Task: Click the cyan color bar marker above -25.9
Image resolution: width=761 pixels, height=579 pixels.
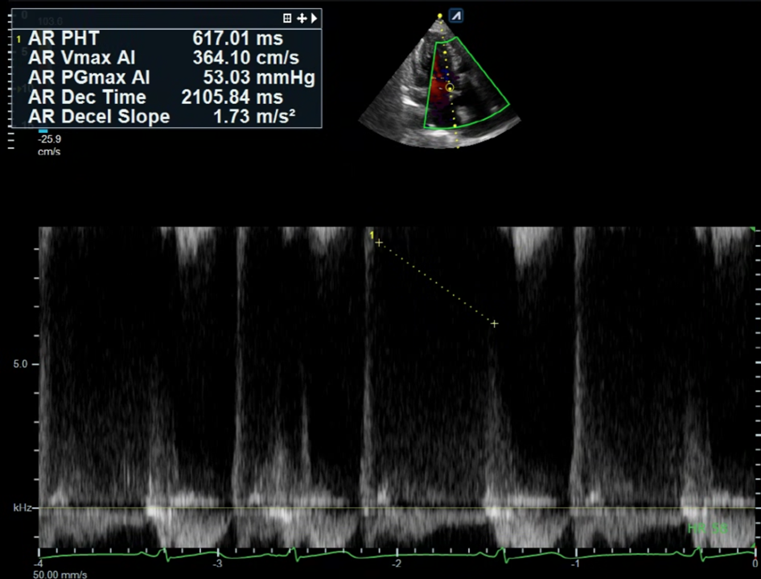Action: 43,131
